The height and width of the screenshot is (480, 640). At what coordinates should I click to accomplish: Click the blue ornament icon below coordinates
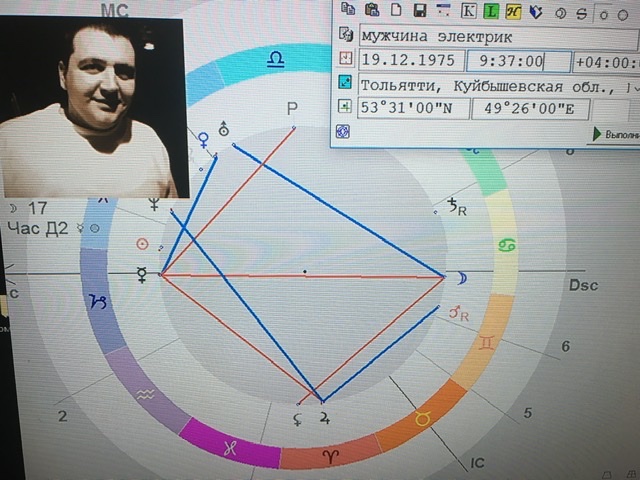click(342, 131)
